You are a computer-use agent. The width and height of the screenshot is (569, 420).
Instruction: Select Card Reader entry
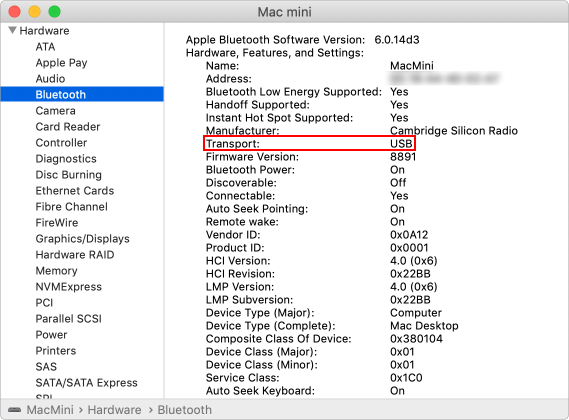click(68, 127)
